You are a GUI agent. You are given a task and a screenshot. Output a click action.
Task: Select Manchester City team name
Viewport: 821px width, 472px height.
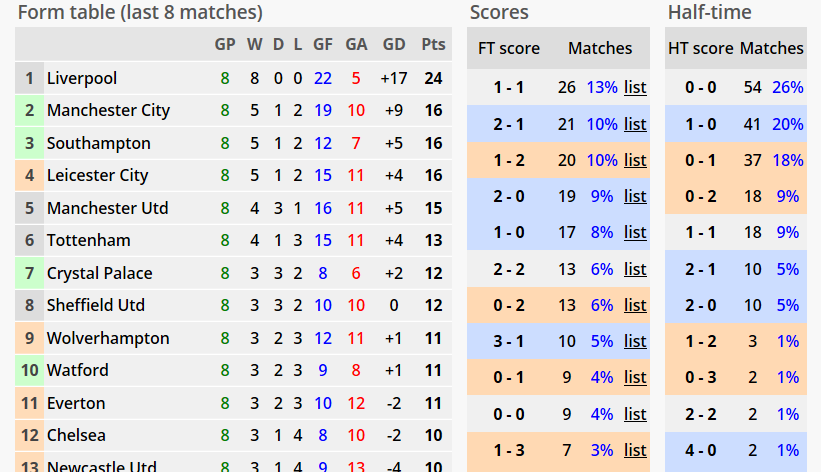click(108, 111)
